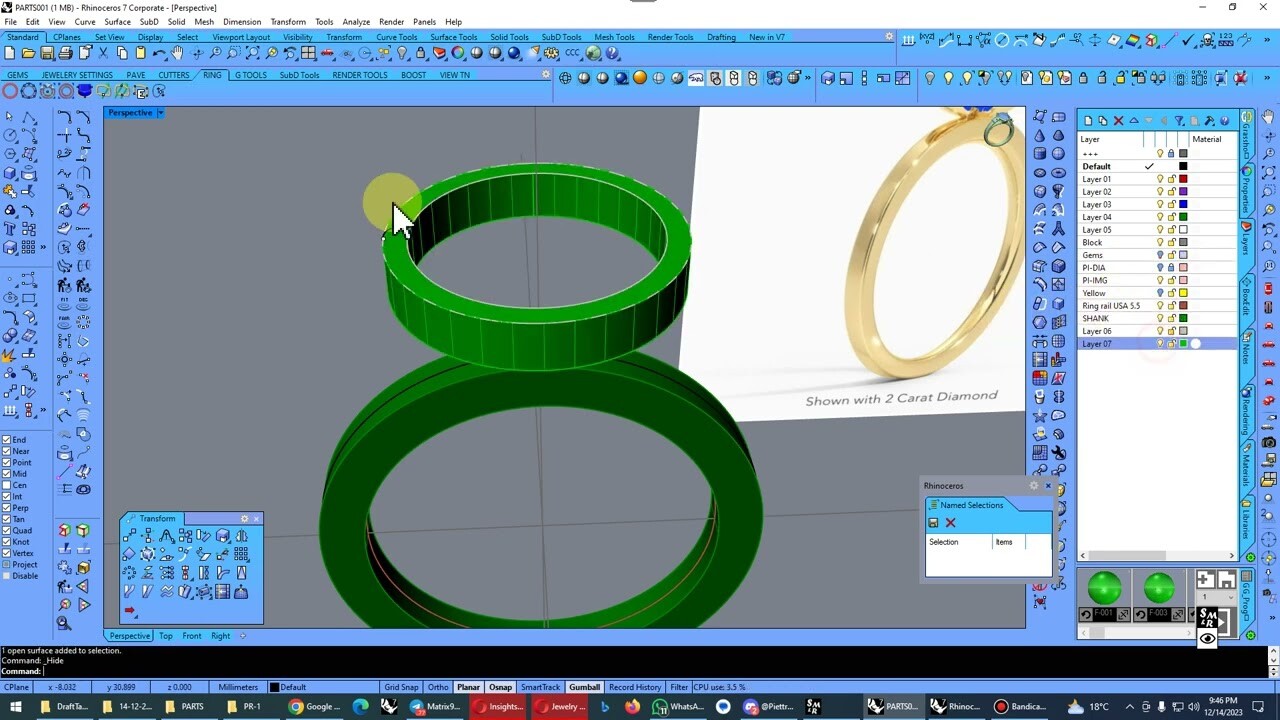Click the delete layer X icon
The height and width of the screenshot is (720, 1280).
coord(1118,120)
